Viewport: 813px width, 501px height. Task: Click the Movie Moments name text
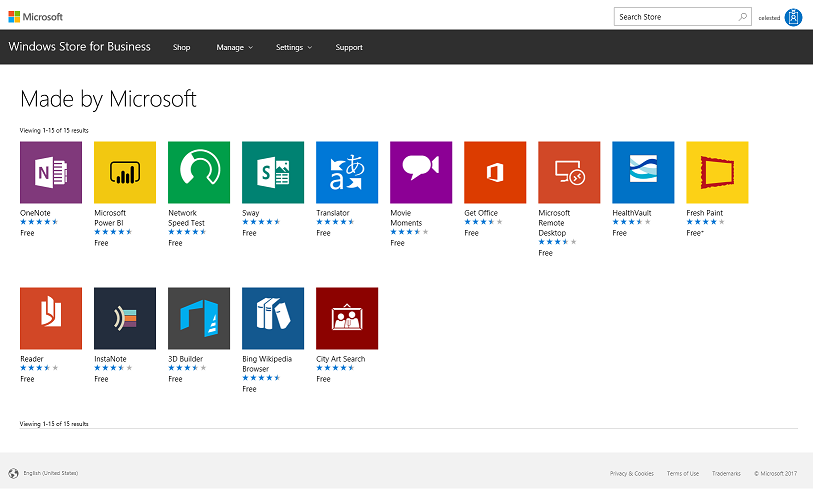tap(406, 218)
